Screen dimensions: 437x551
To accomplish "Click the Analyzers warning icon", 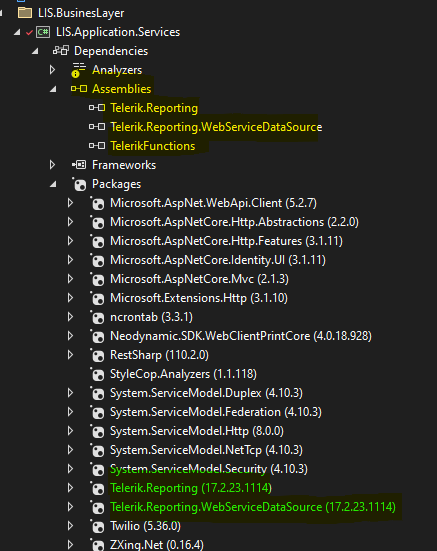I will click(x=79, y=70).
